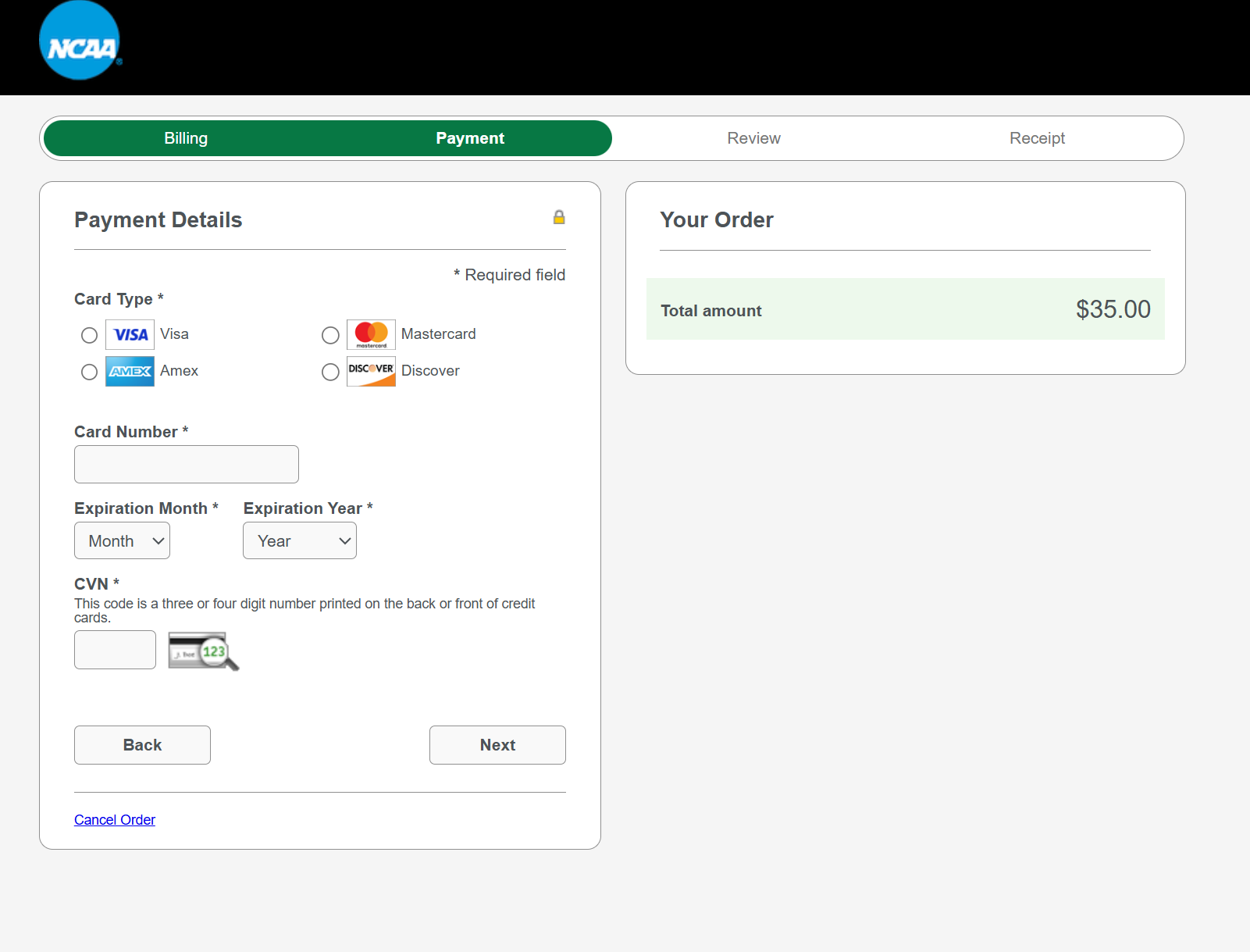Open the Receipt step tab
Viewport: 1250px width, 952px height.
pyautogui.click(x=1037, y=138)
